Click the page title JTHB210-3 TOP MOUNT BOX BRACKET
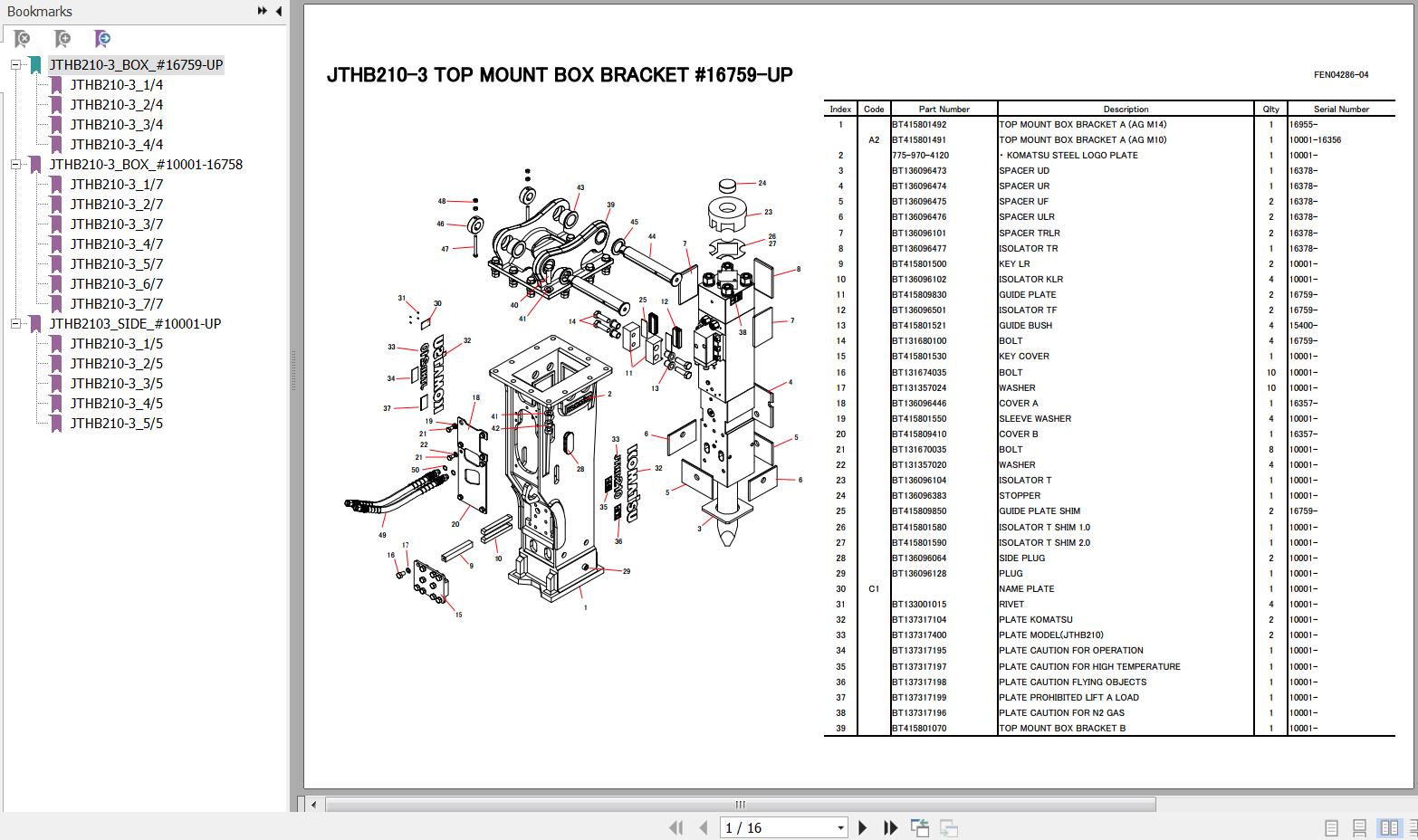 point(560,74)
